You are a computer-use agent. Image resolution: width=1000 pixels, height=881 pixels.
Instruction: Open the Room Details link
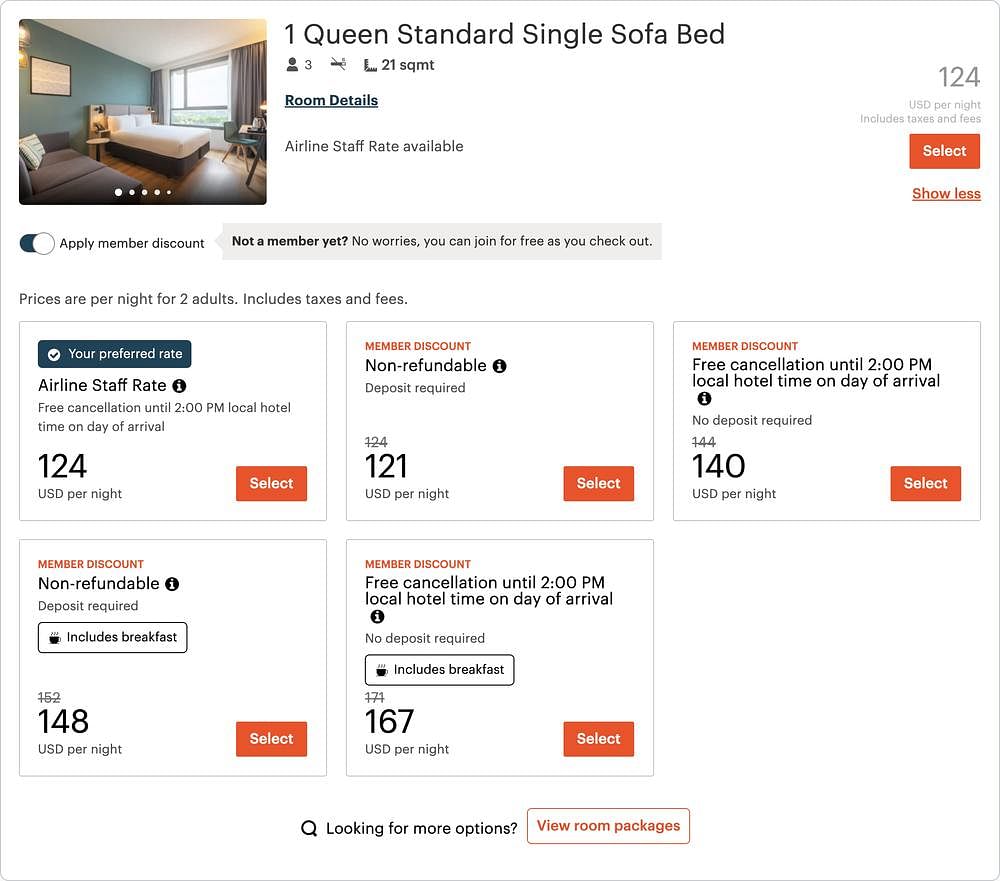tap(331, 100)
